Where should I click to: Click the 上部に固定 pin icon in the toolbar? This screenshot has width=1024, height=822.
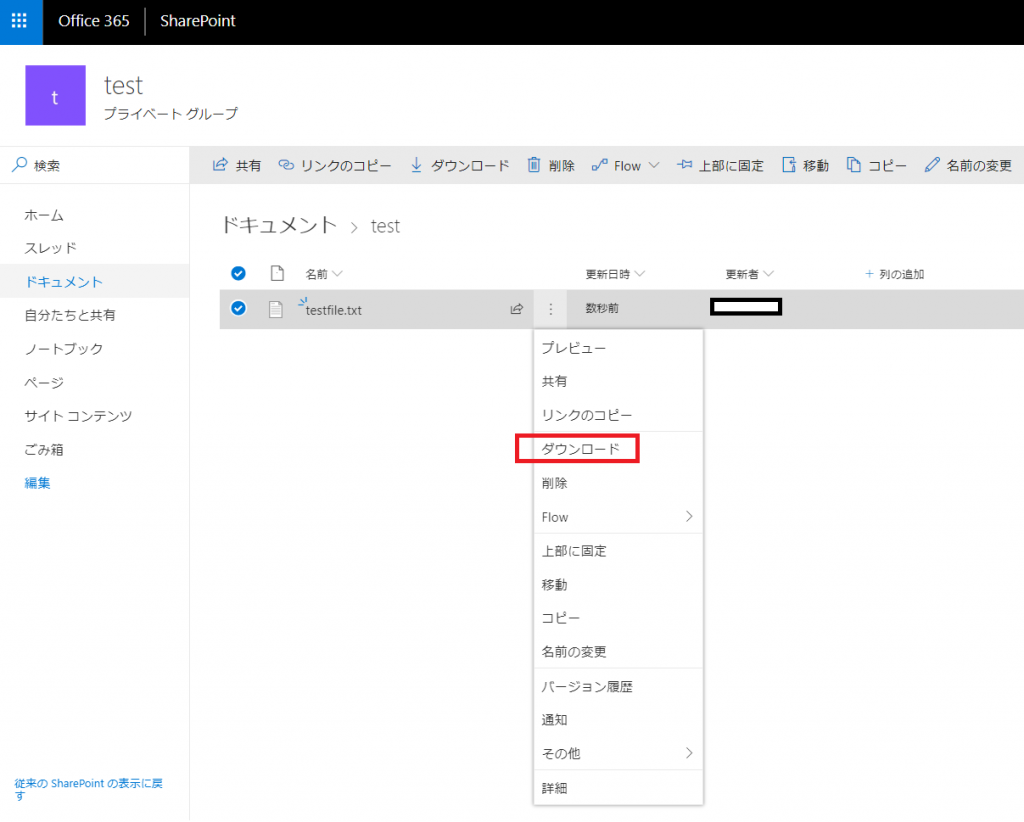pos(684,165)
